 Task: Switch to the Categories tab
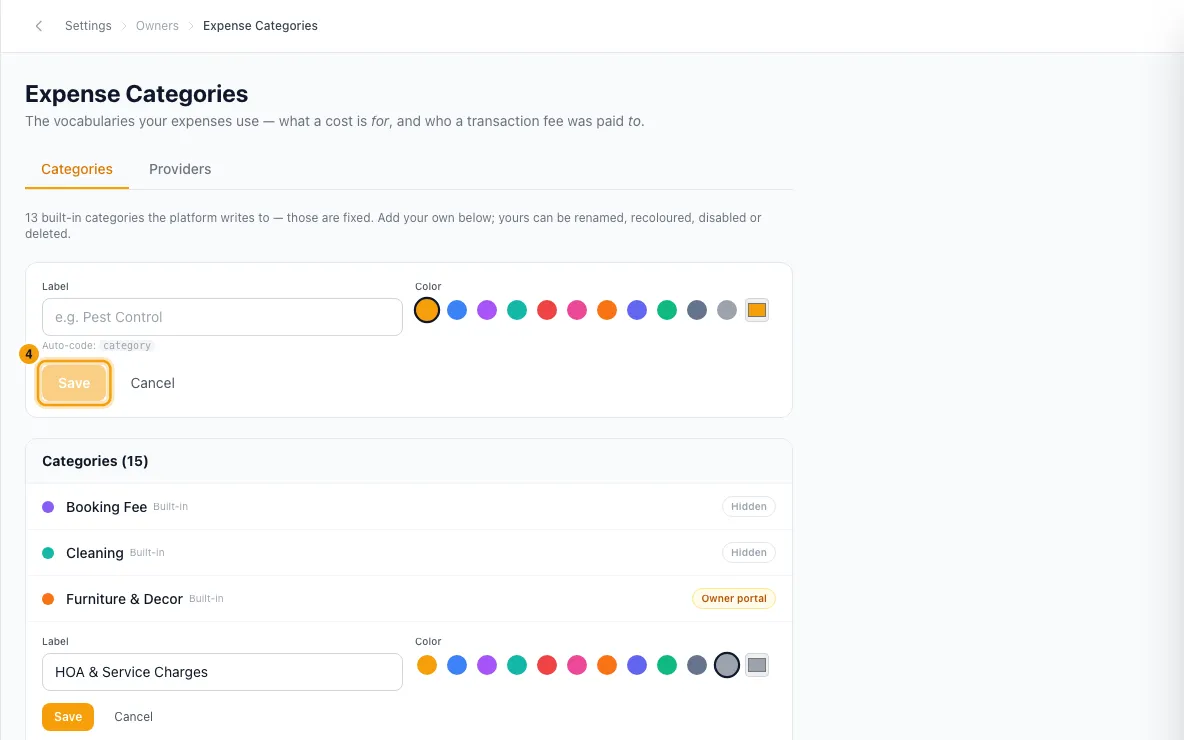point(77,169)
